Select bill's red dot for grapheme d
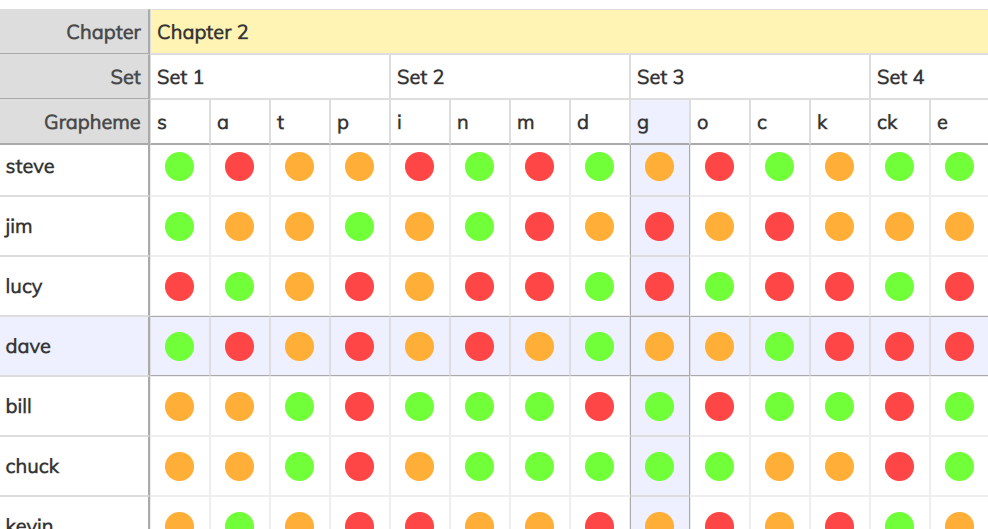The height and width of the screenshot is (529, 988). [x=599, y=406]
